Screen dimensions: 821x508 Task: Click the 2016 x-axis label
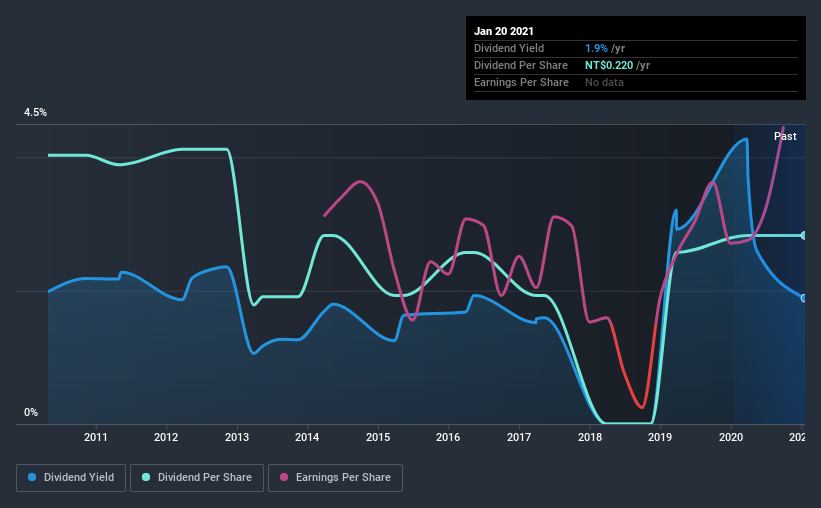click(448, 437)
